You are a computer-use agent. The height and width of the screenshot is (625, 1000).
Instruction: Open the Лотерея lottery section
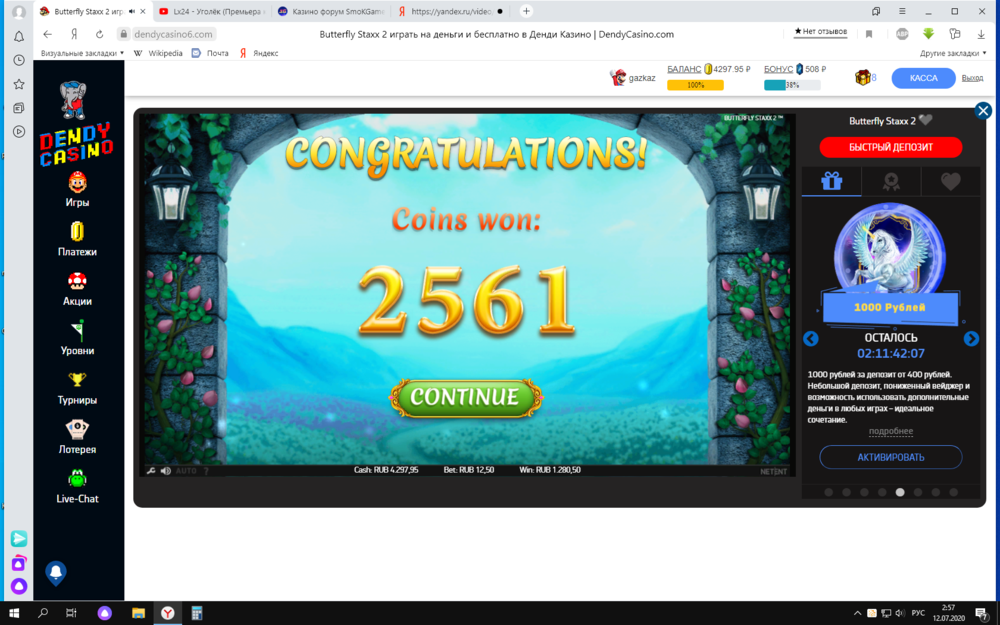77,437
